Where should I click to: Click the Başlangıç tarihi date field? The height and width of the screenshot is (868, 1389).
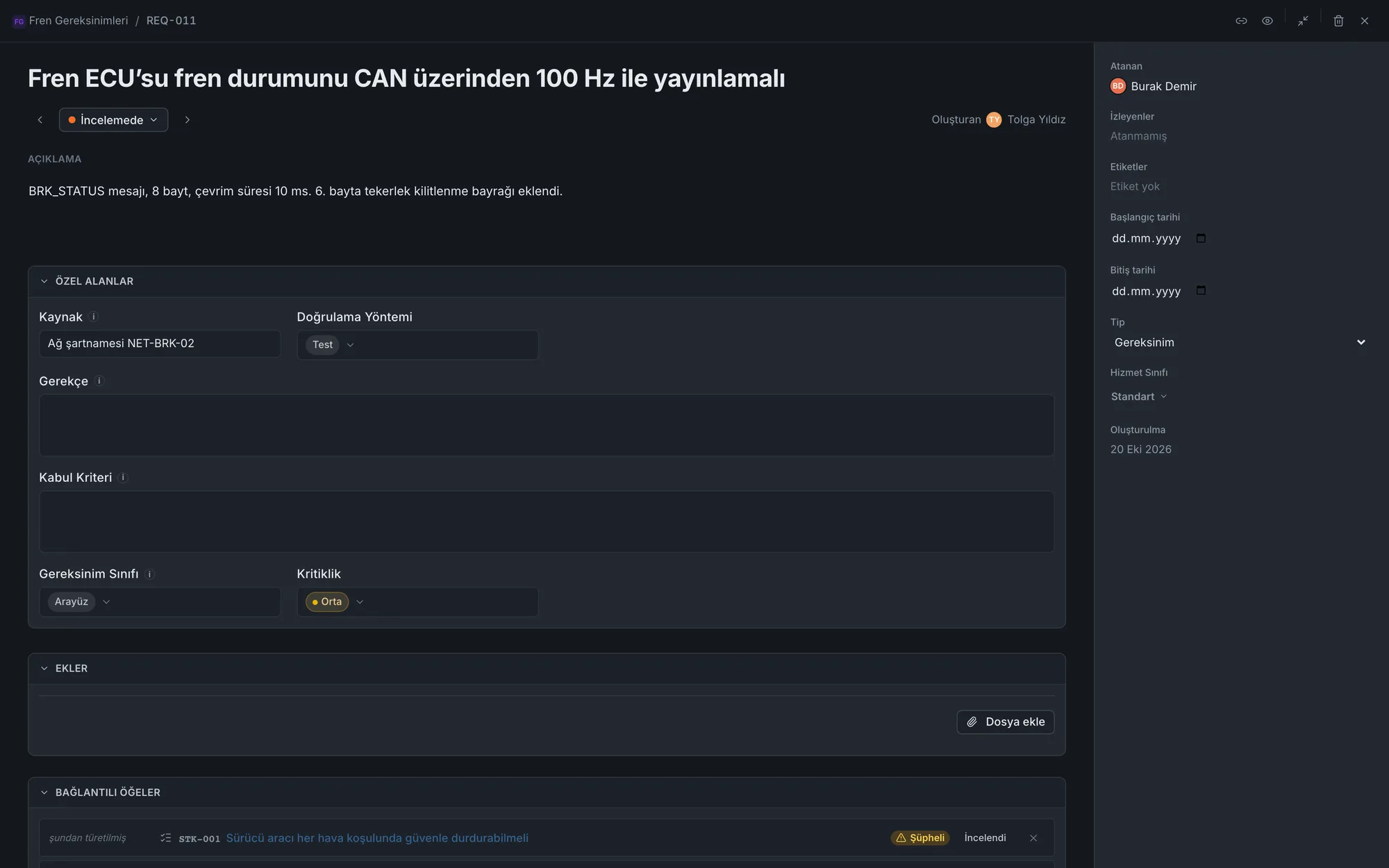(x=1146, y=238)
